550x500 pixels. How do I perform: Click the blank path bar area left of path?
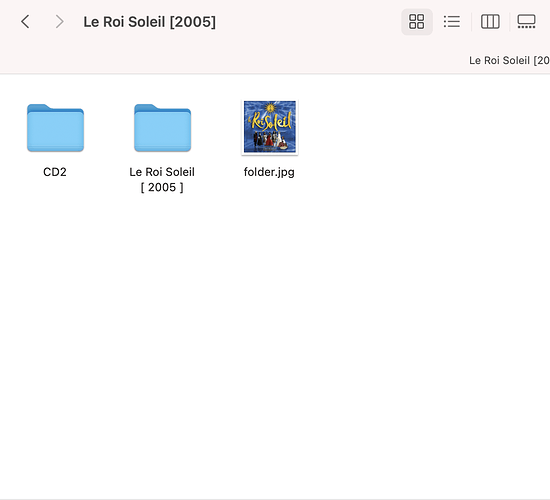tap(232, 60)
